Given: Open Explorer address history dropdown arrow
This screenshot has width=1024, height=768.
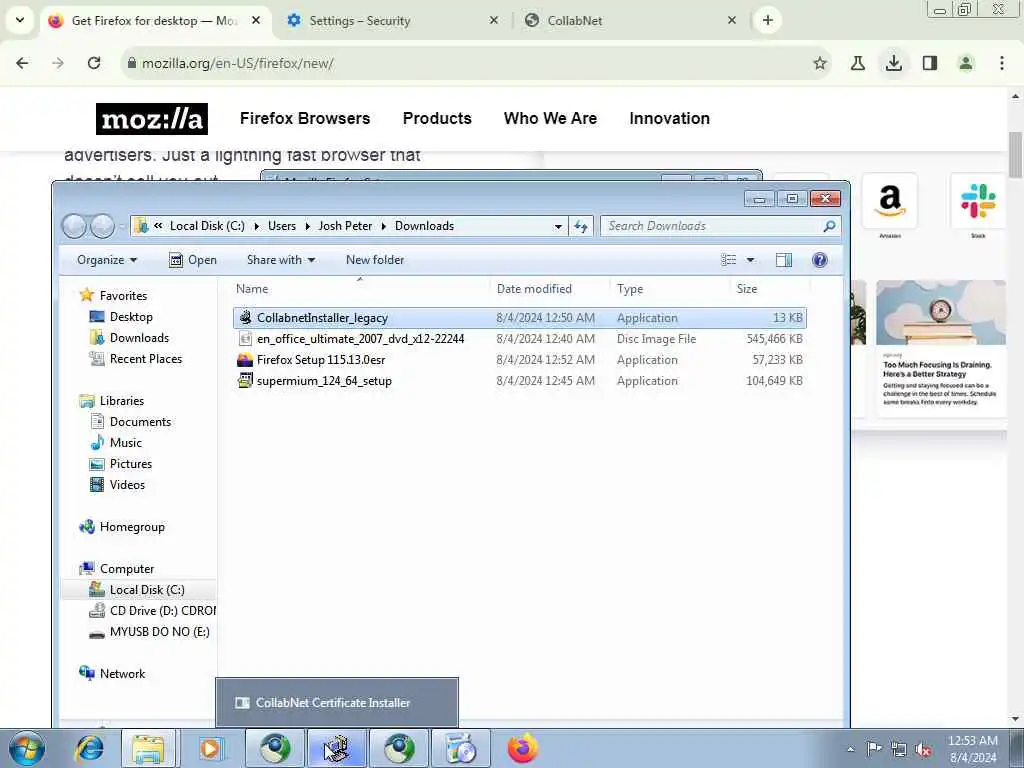Looking at the screenshot, I should click(x=558, y=226).
